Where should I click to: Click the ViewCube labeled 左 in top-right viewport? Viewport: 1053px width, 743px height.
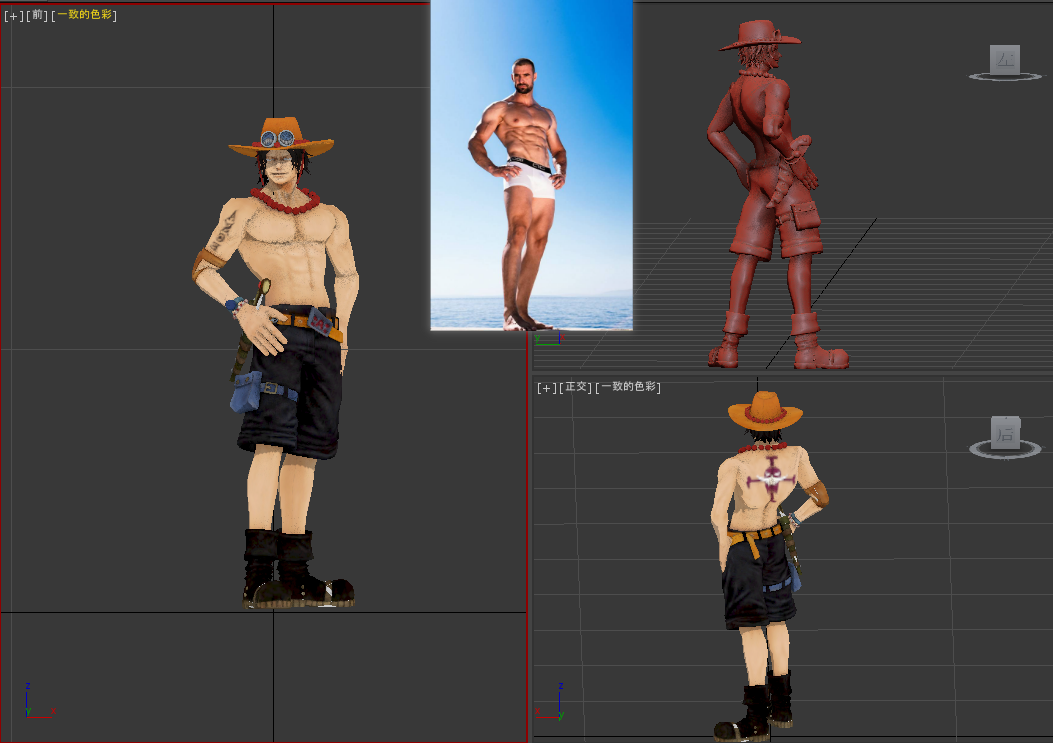[x=1006, y=60]
